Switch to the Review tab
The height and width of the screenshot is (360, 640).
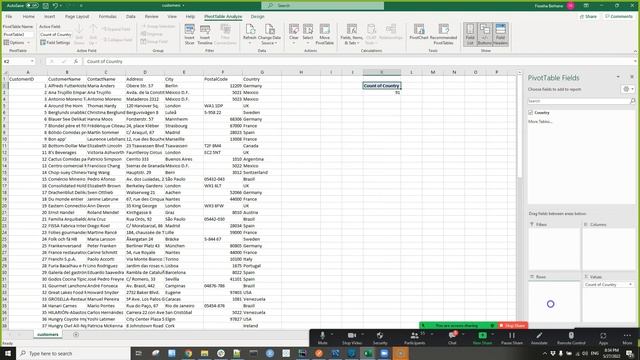[151, 17]
